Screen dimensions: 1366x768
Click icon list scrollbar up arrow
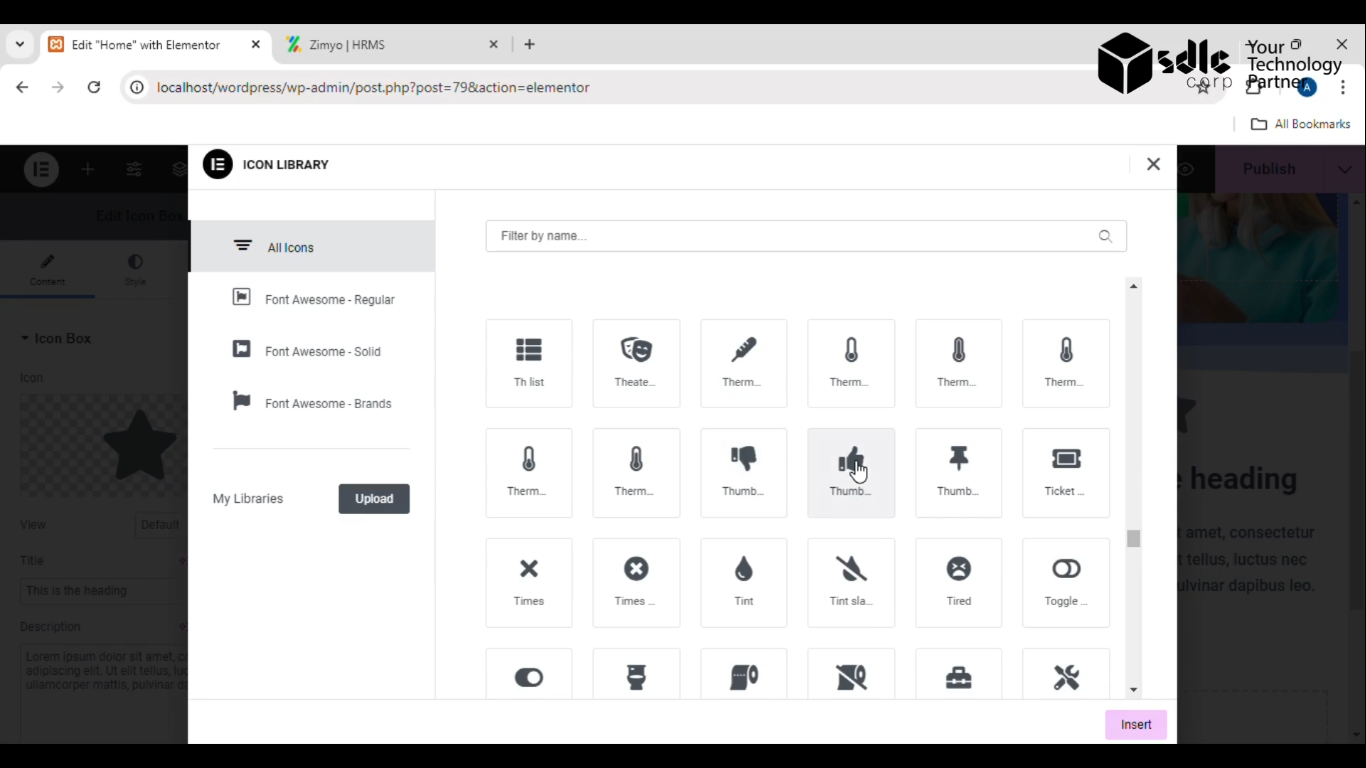[x=1133, y=286]
